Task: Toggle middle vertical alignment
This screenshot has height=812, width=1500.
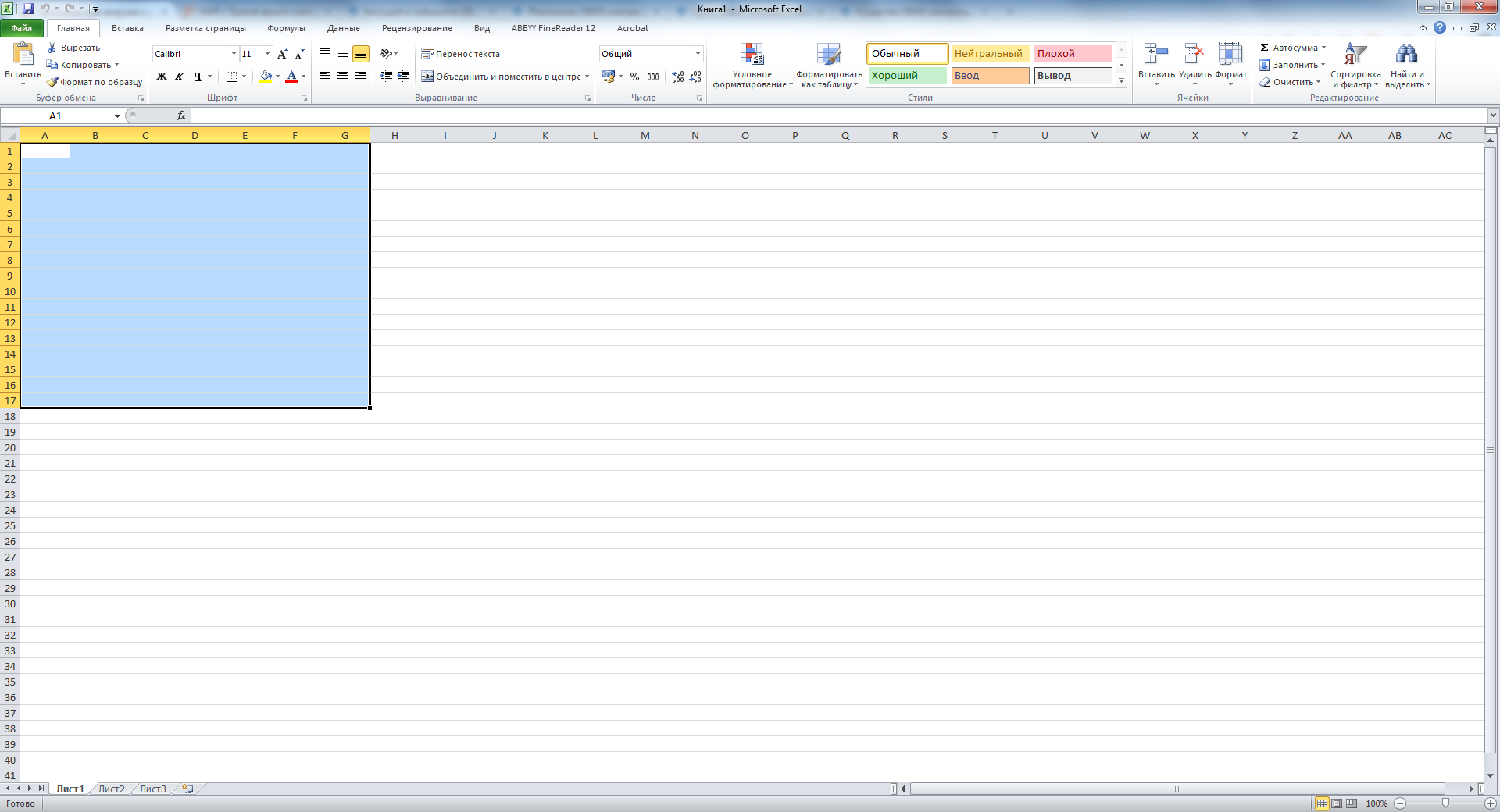Action: [x=343, y=54]
